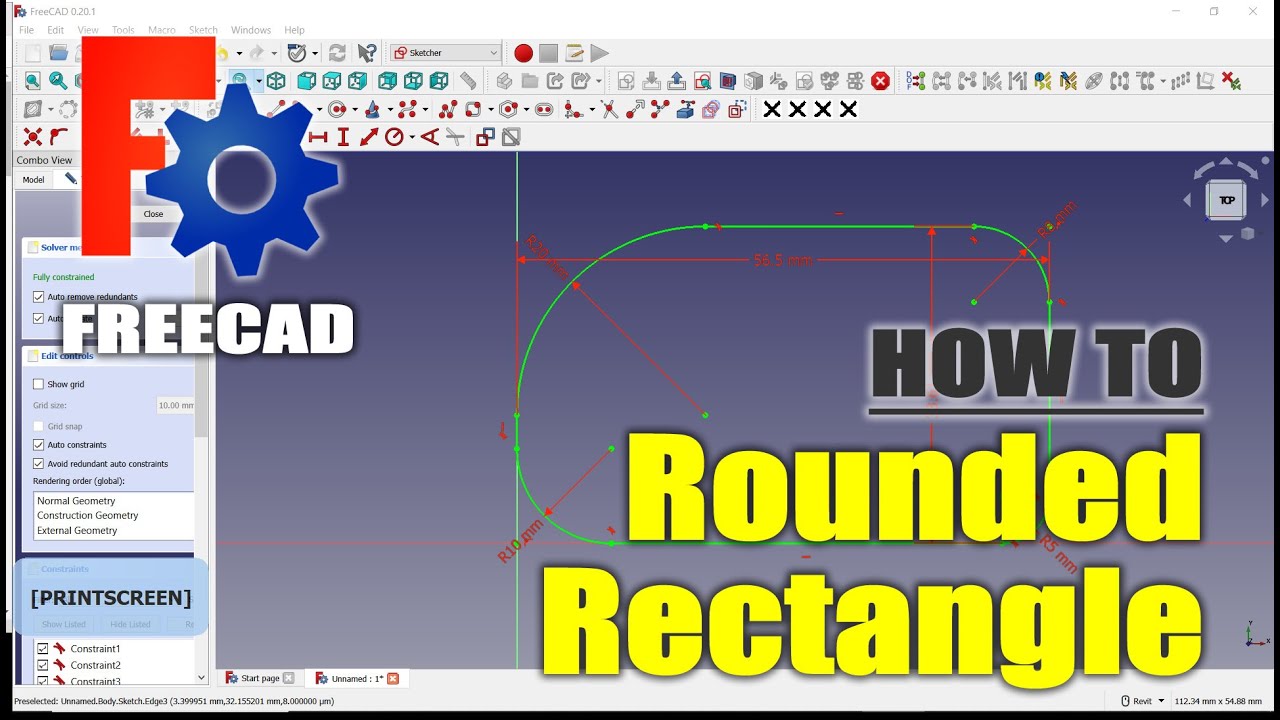
Task: Click the Close button in task panel
Action: tap(153, 214)
